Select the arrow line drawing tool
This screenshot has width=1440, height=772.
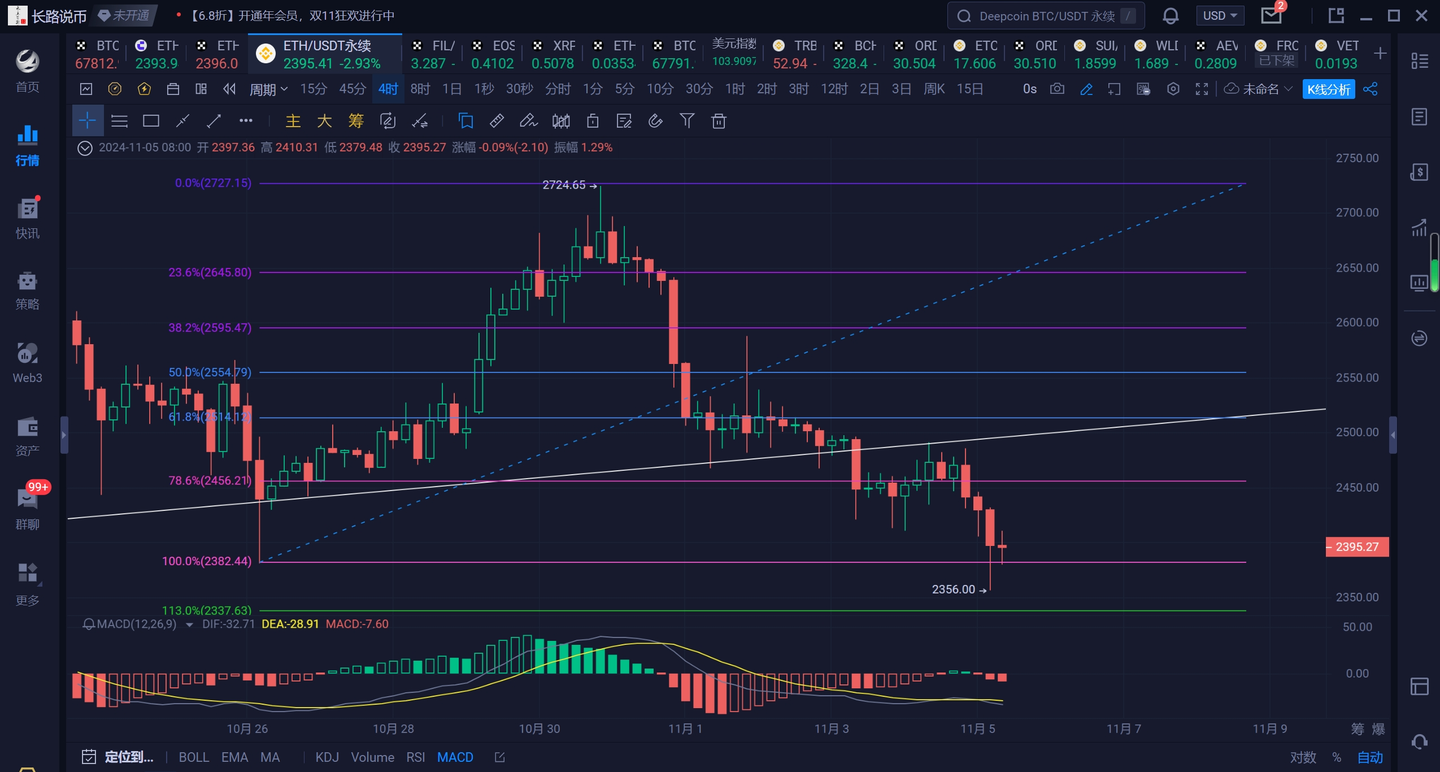pos(214,121)
